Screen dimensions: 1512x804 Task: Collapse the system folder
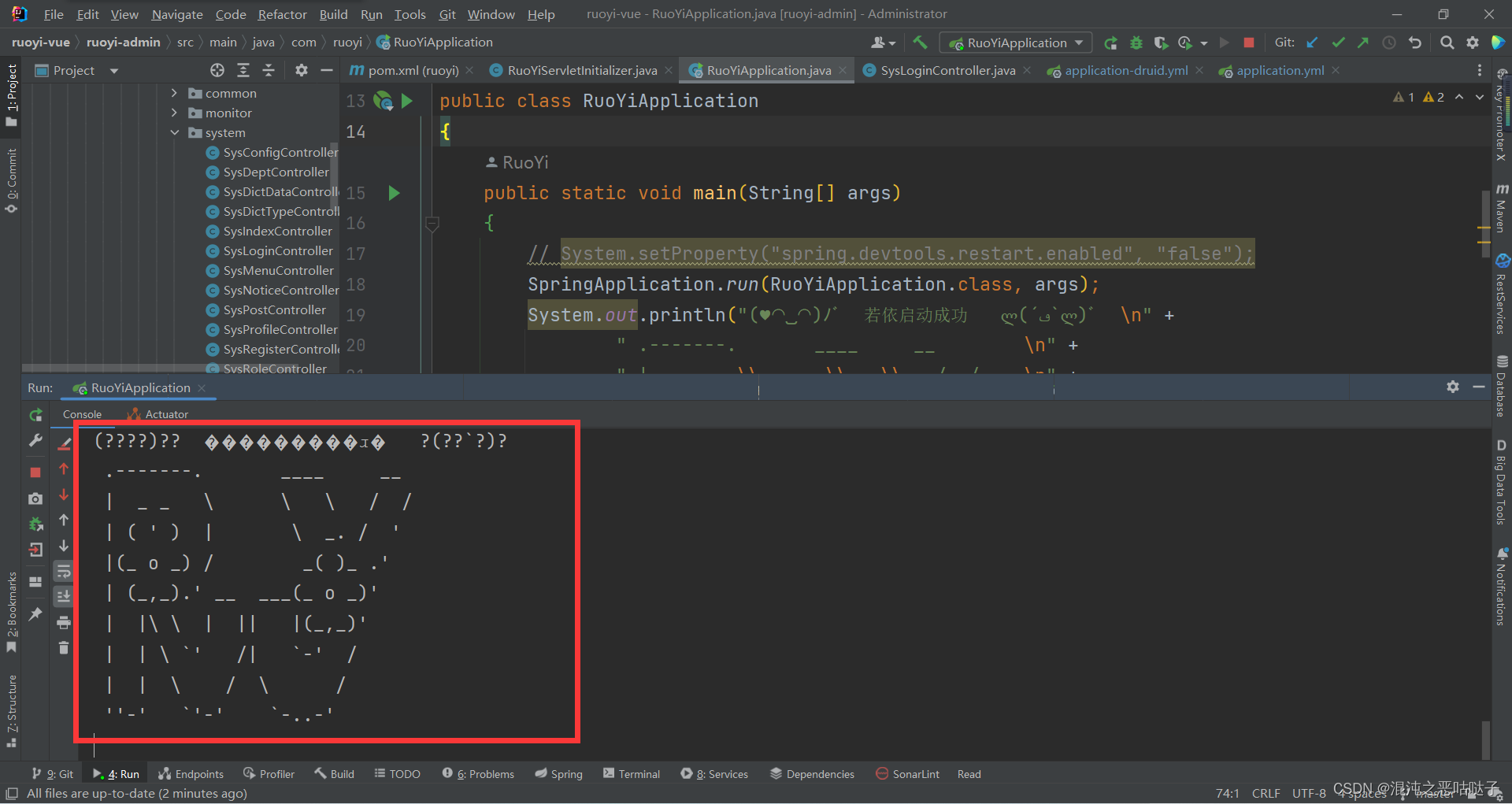174,132
